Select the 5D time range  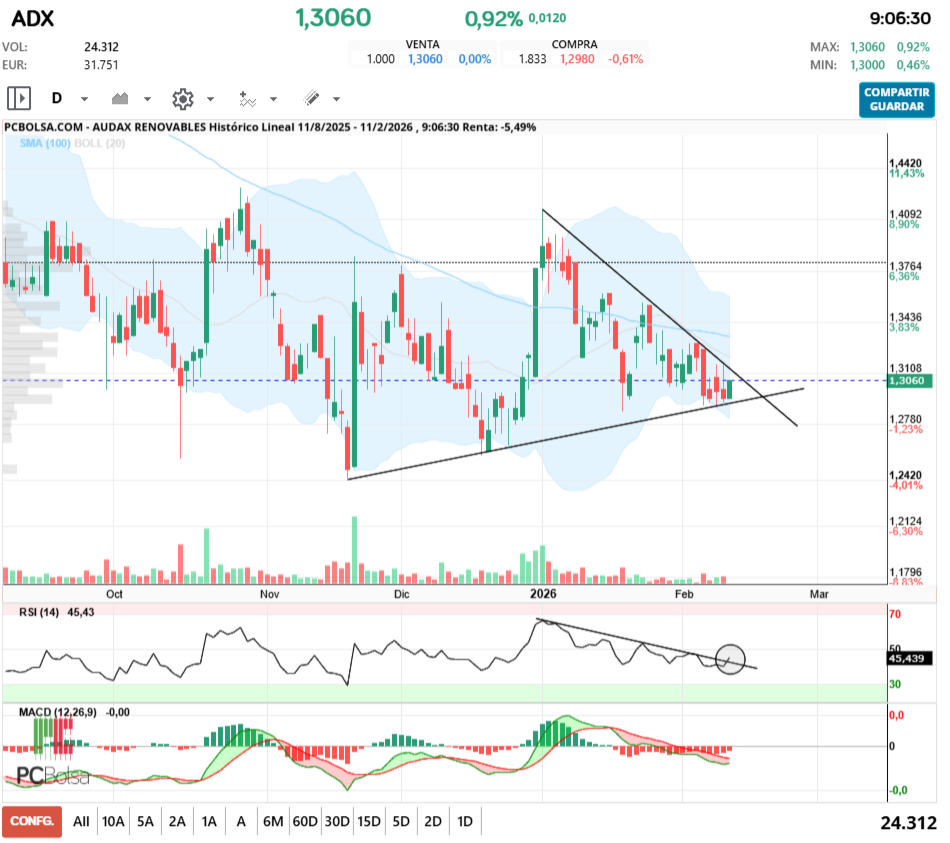[401, 822]
